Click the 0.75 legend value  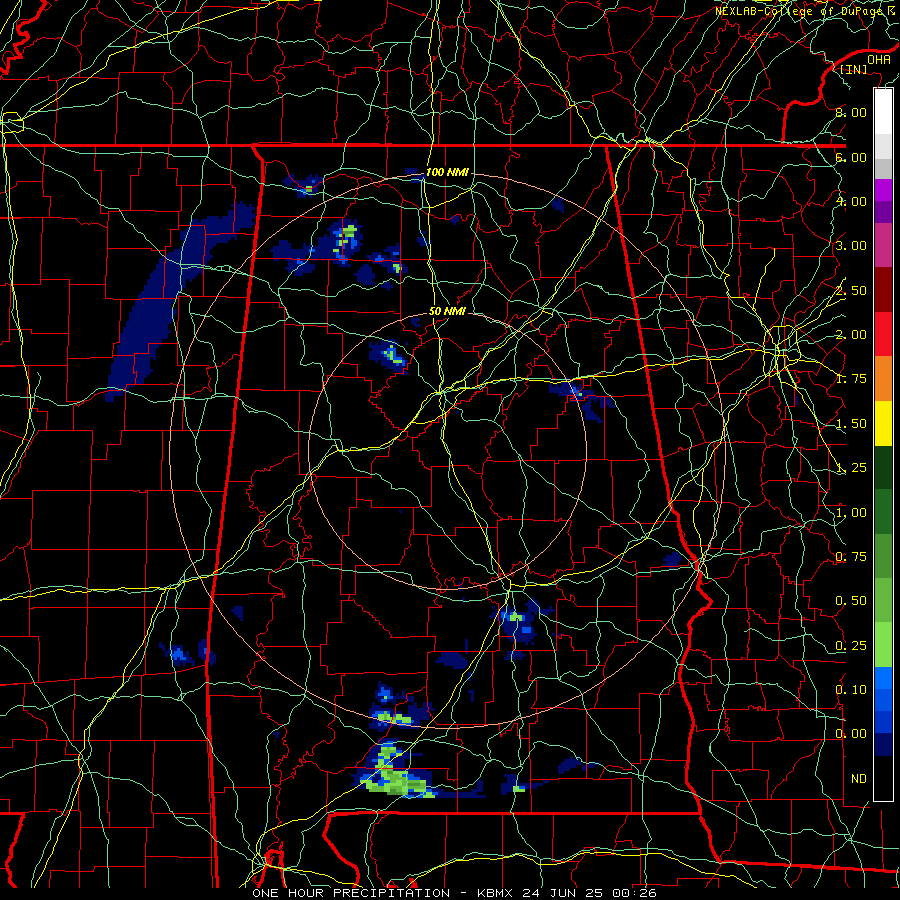(851, 557)
